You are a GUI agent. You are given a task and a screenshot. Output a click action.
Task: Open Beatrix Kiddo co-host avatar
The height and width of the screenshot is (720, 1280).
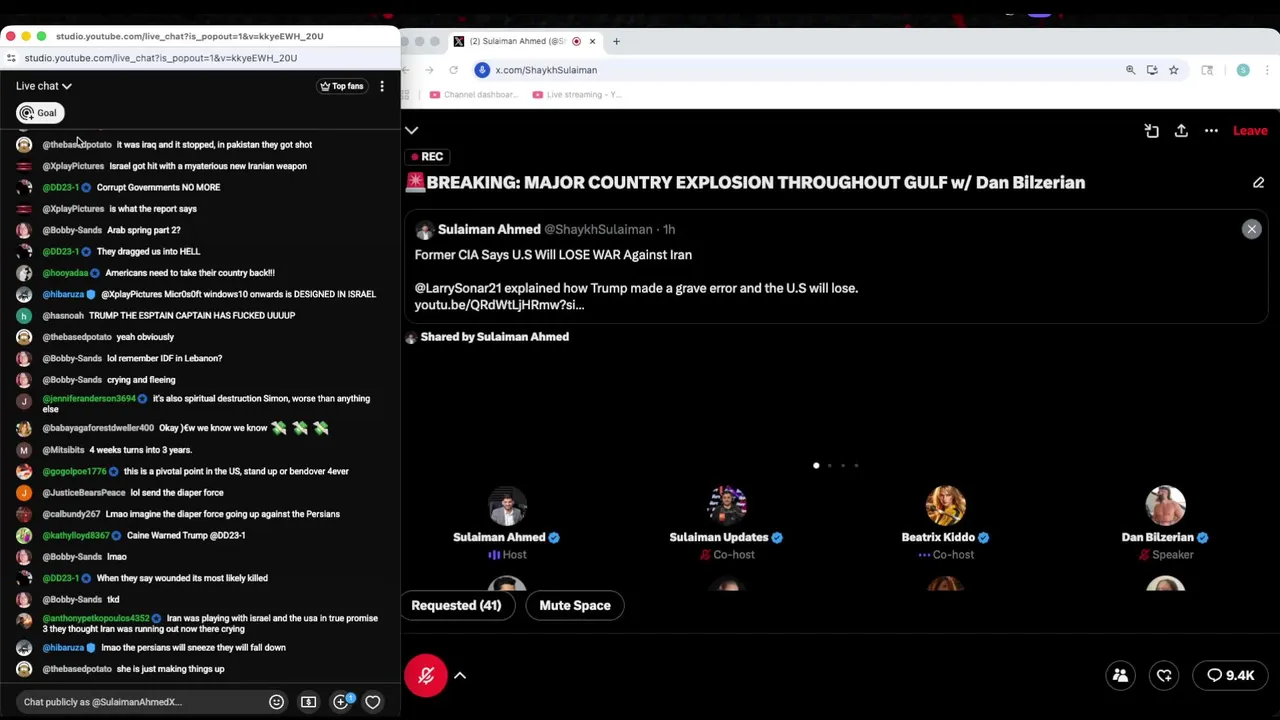pyautogui.click(x=946, y=505)
